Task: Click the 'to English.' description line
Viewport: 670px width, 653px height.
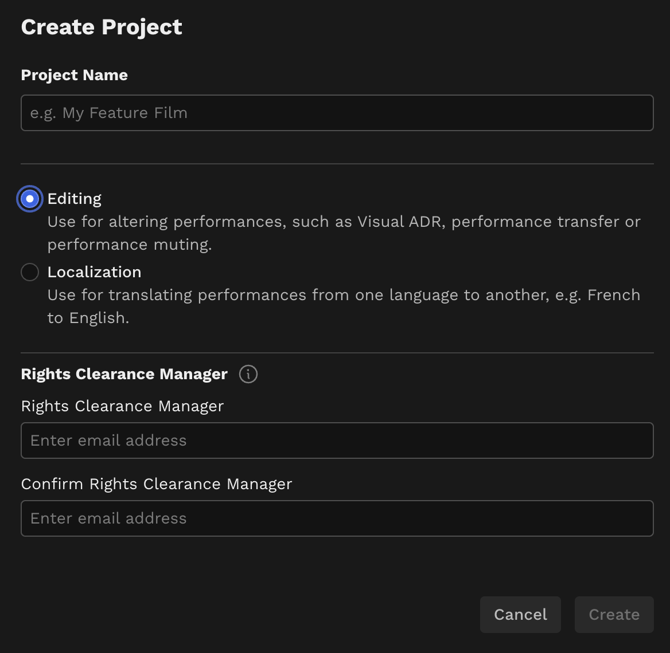Action: (x=88, y=318)
